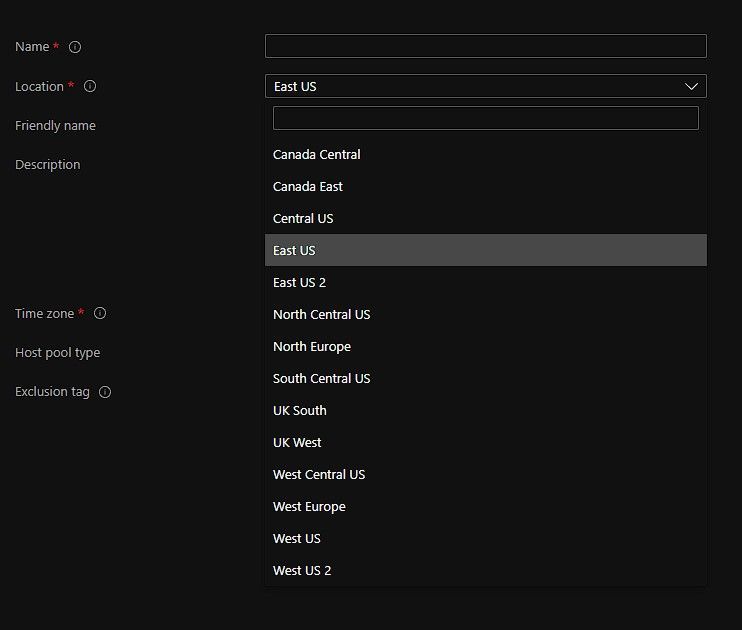Image resolution: width=742 pixels, height=630 pixels.
Task: Select West Europe region
Action: pos(309,507)
